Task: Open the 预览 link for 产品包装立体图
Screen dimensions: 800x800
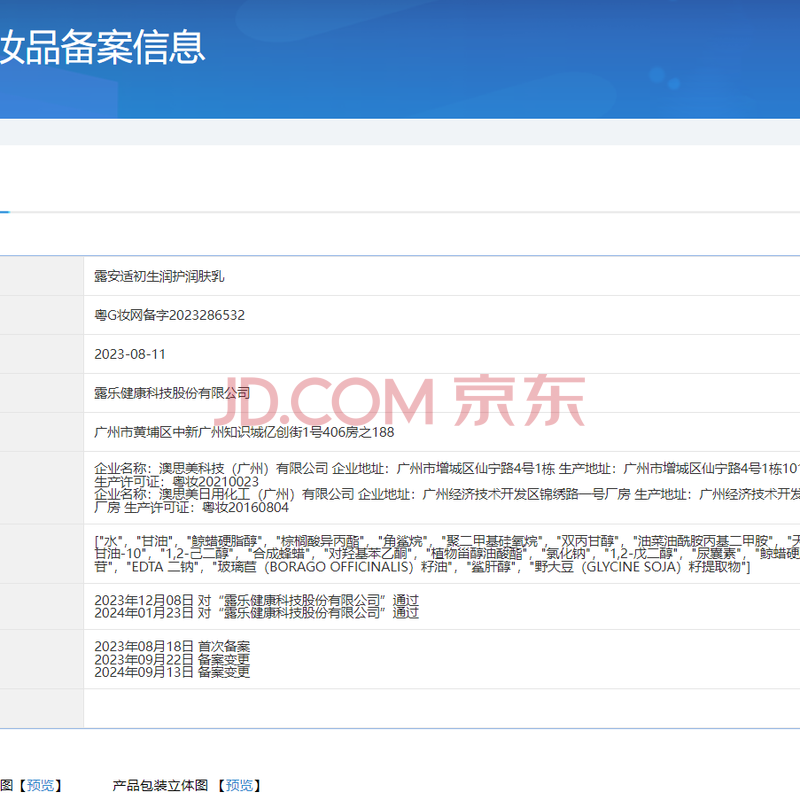Action: coord(239,785)
